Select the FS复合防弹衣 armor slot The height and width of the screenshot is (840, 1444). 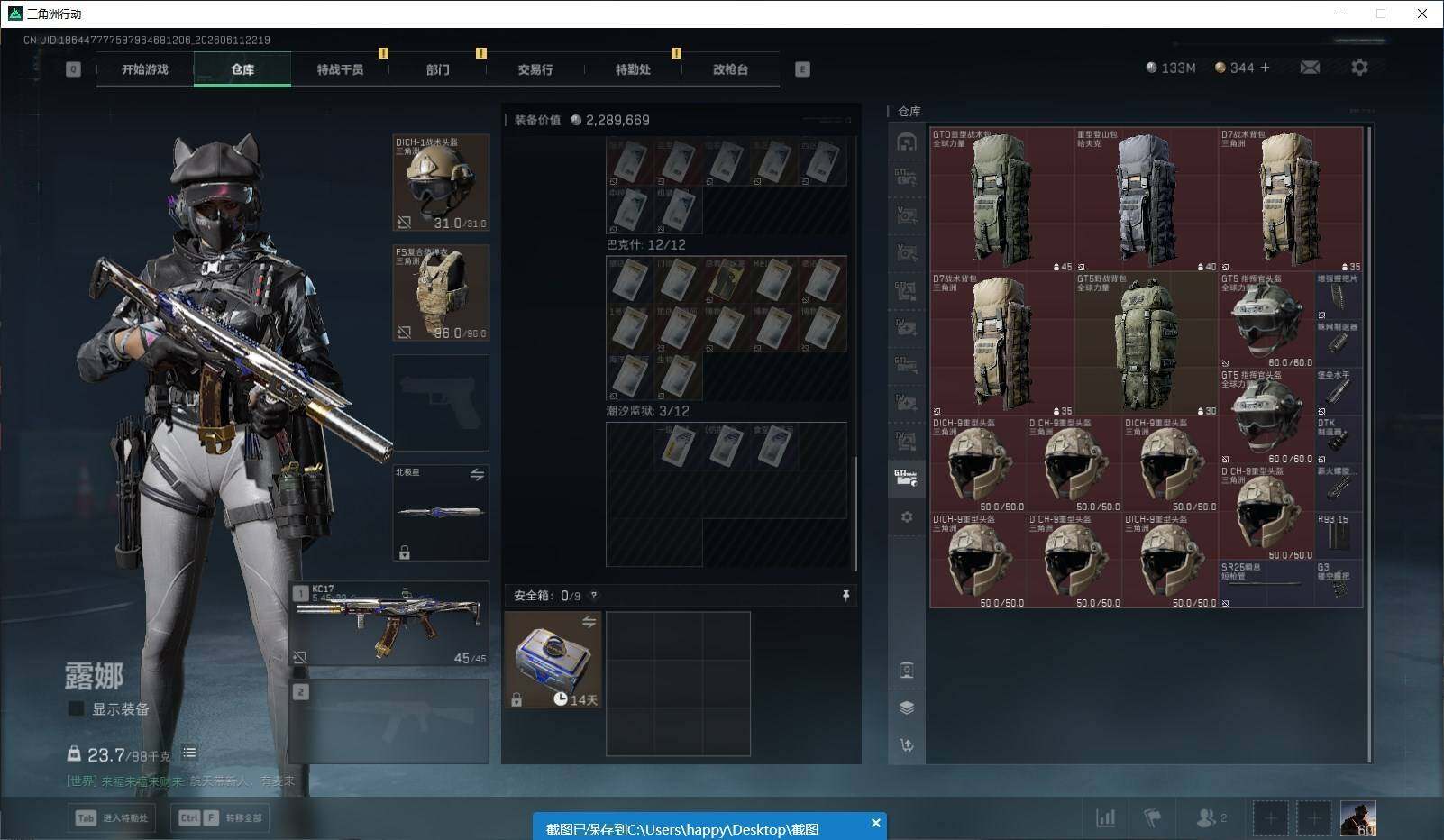coord(441,293)
